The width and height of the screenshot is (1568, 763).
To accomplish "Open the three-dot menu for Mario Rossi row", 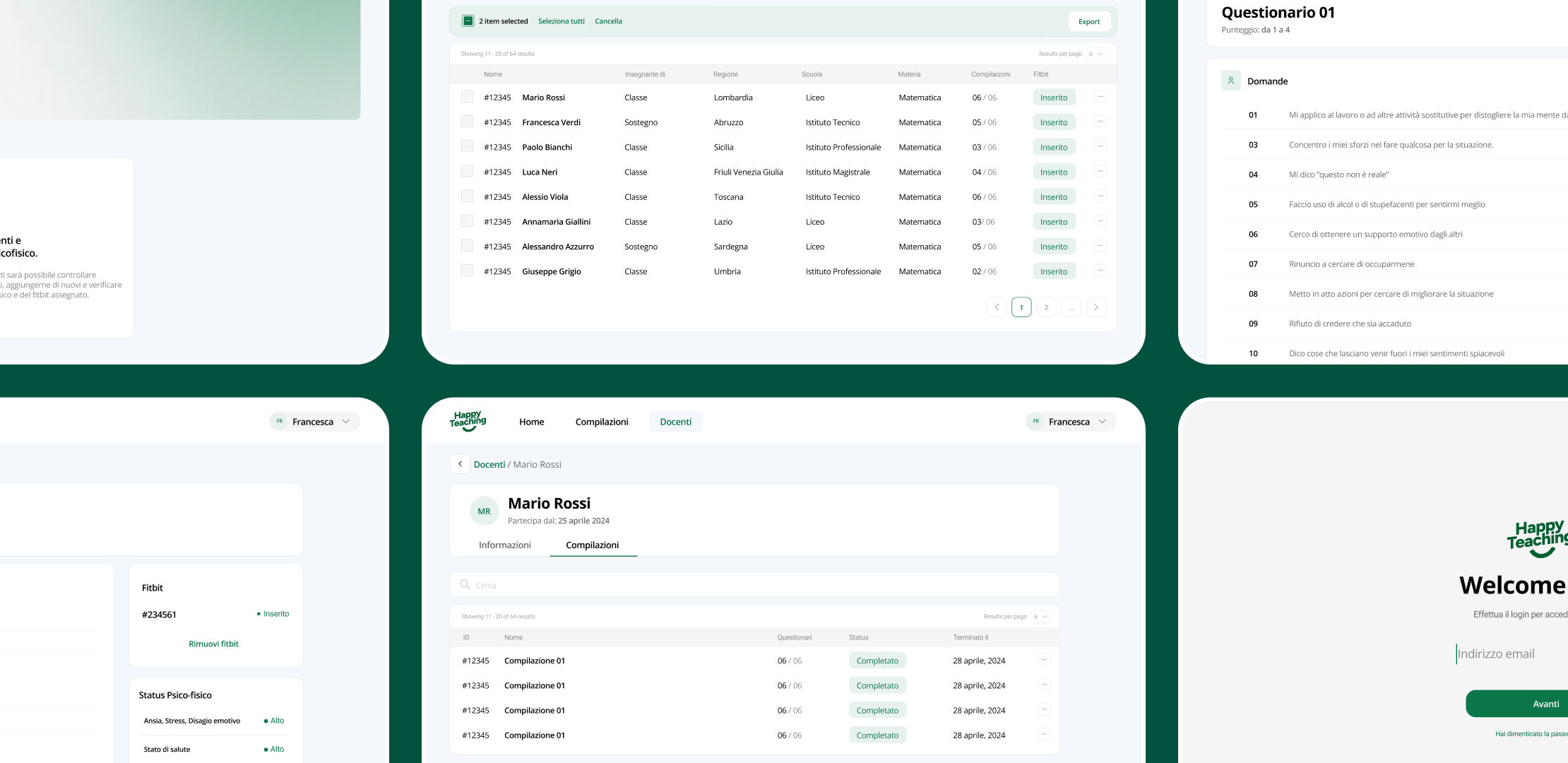I will click(x=1100, y=97).
